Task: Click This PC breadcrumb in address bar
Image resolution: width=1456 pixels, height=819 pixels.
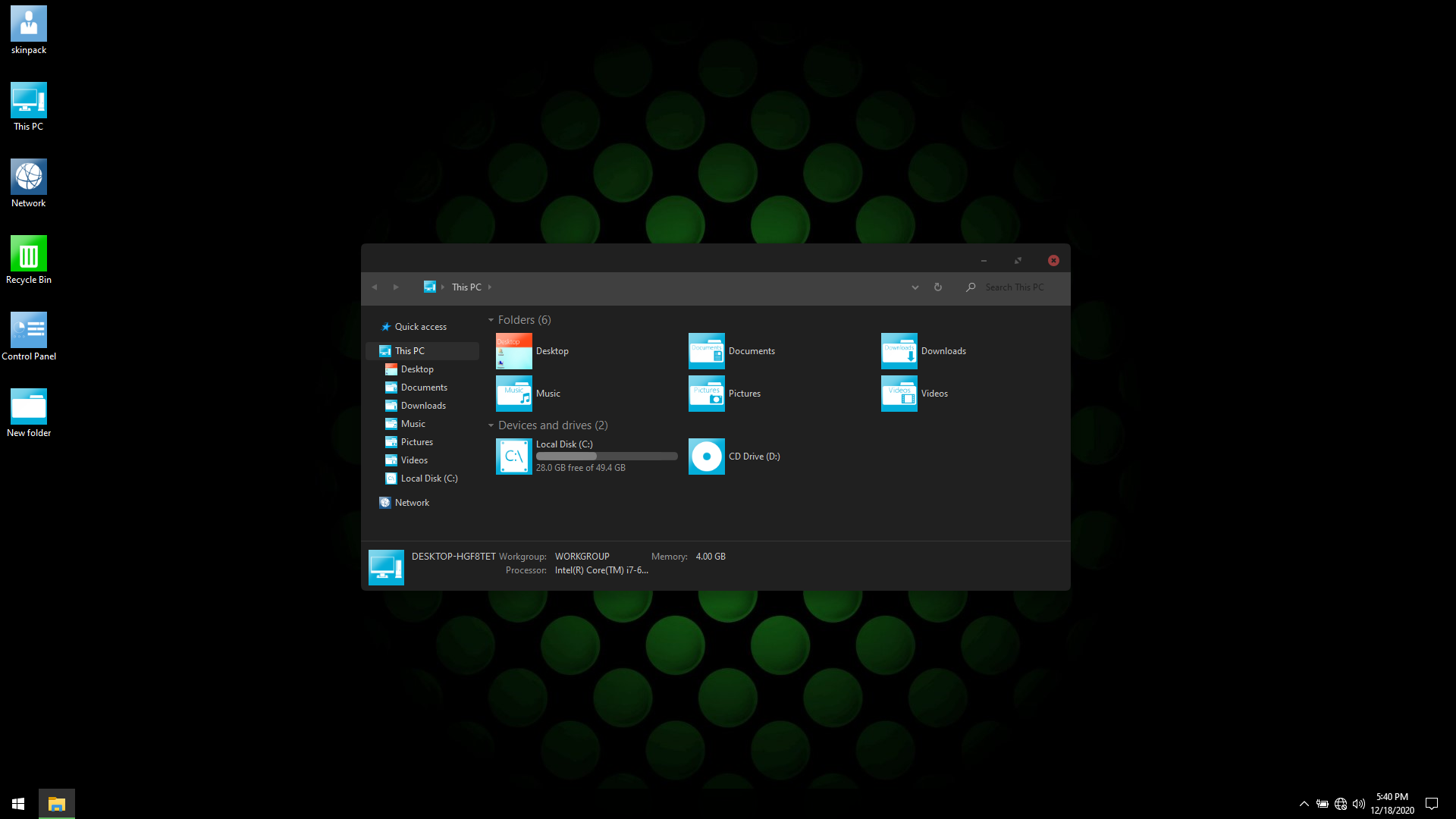Action: pyautogui.click(x=466, y=287)
